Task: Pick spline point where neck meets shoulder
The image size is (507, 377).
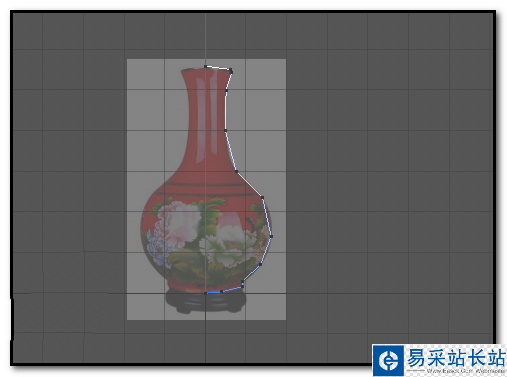Action: pyautogui.click(x=236, y=171)
